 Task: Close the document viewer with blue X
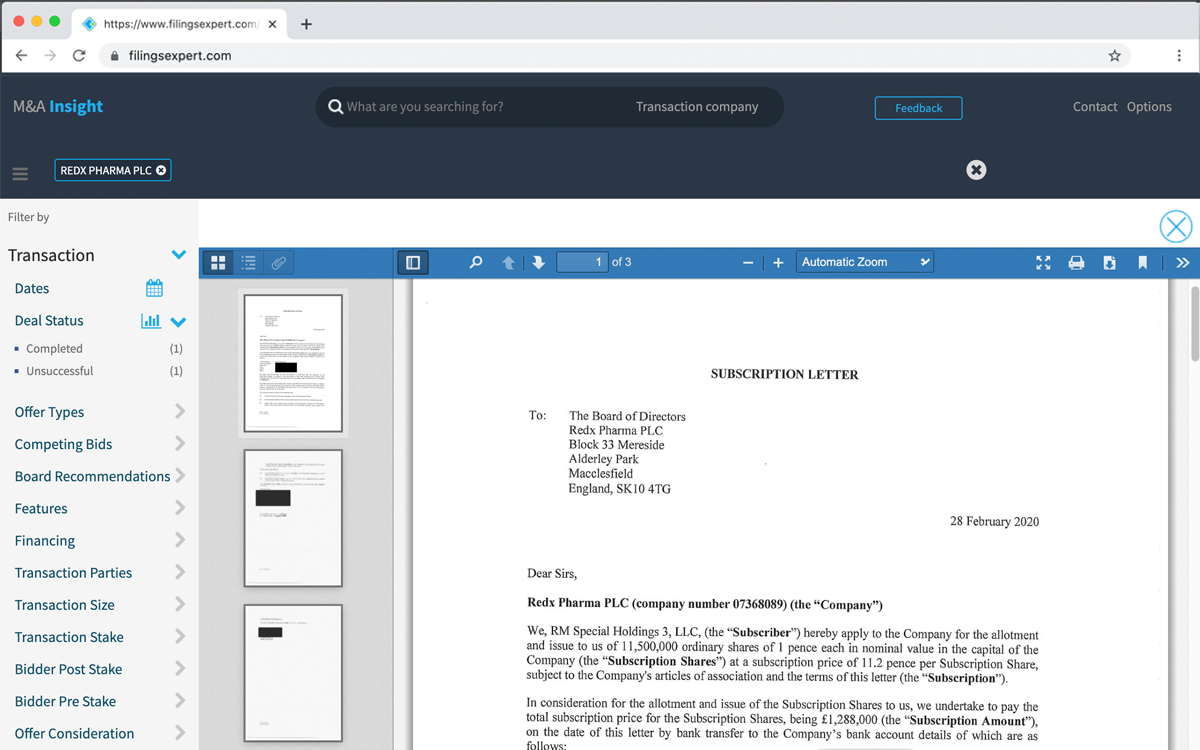(1176, 227)
